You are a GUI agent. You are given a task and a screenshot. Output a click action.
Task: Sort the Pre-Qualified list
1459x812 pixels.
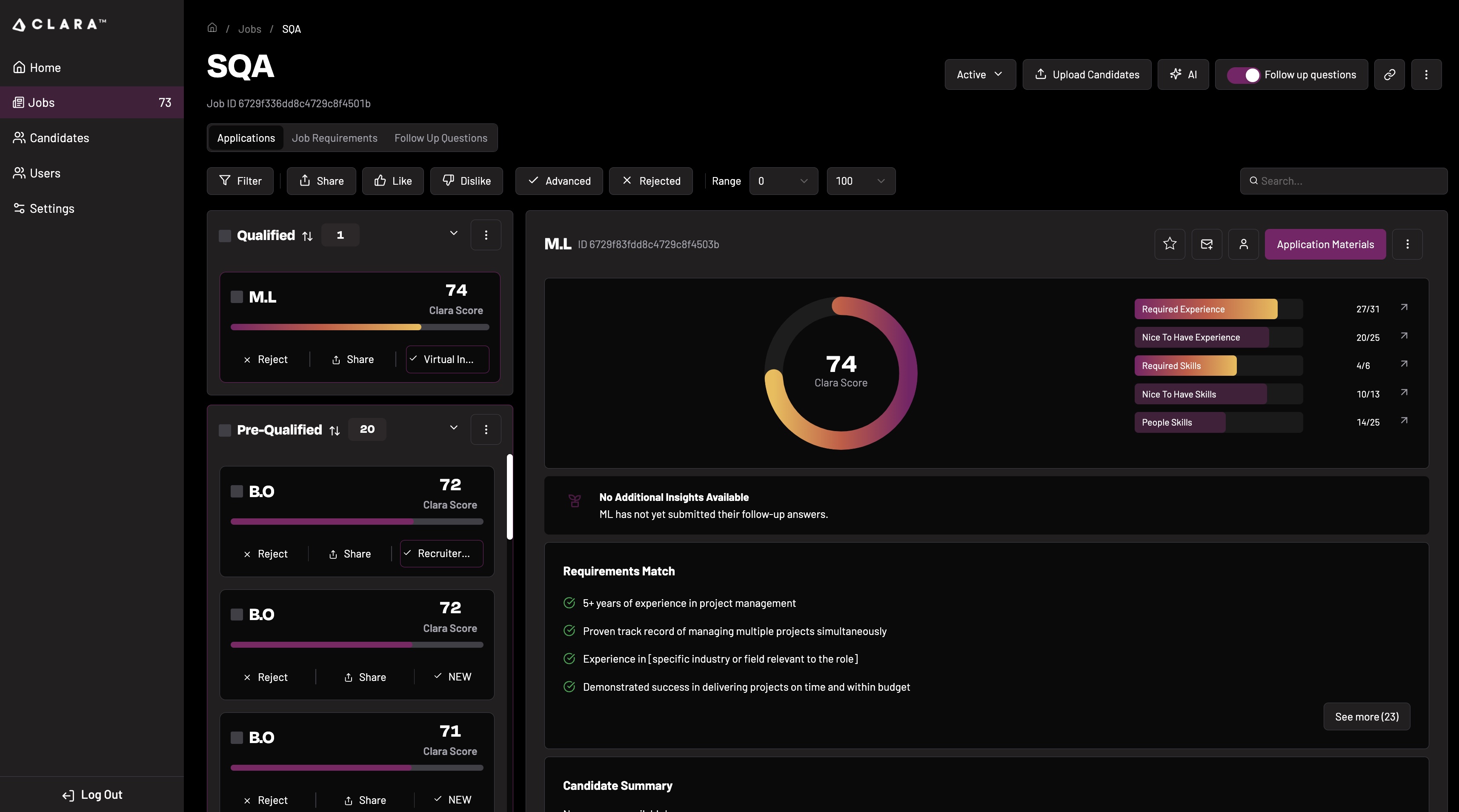pos(335,430)
